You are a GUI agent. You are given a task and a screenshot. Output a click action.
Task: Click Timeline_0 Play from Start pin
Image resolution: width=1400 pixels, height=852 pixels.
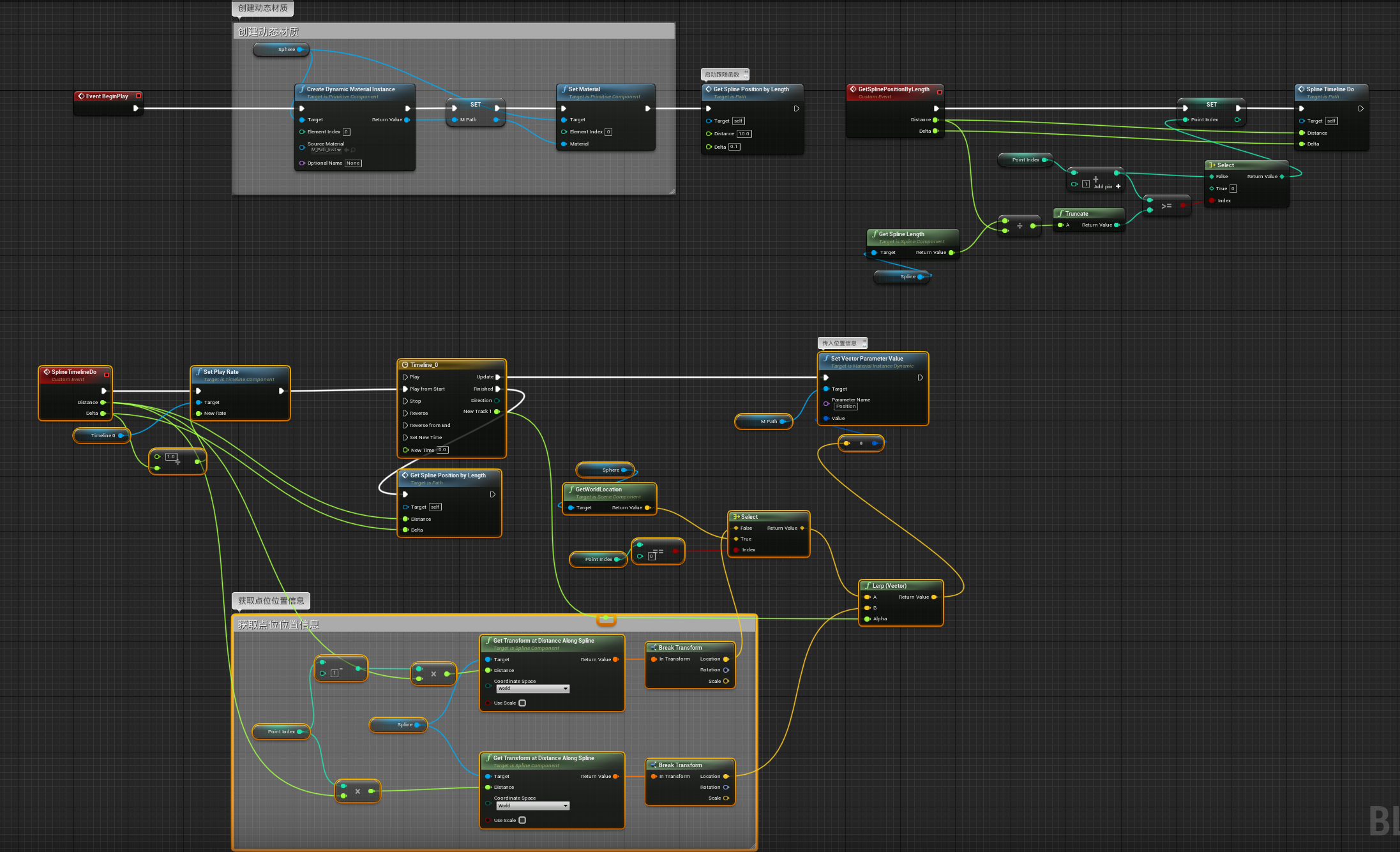coord(405,389)
